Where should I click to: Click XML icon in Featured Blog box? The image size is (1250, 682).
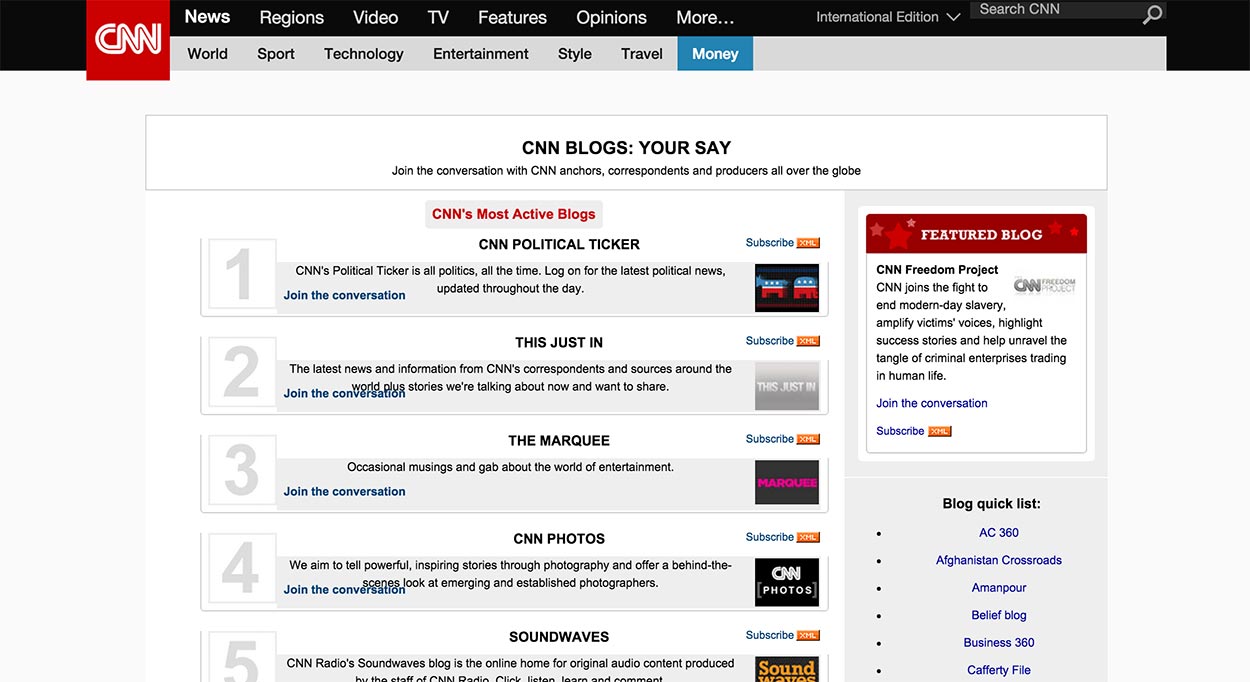click(940, 432)
